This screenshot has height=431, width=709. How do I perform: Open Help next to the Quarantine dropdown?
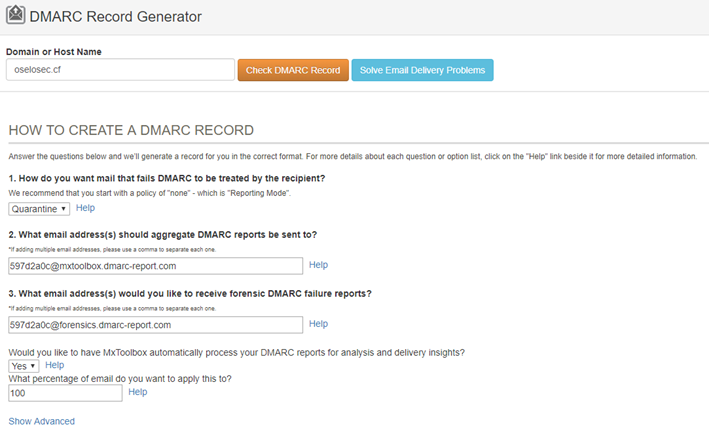coord(85,208)
